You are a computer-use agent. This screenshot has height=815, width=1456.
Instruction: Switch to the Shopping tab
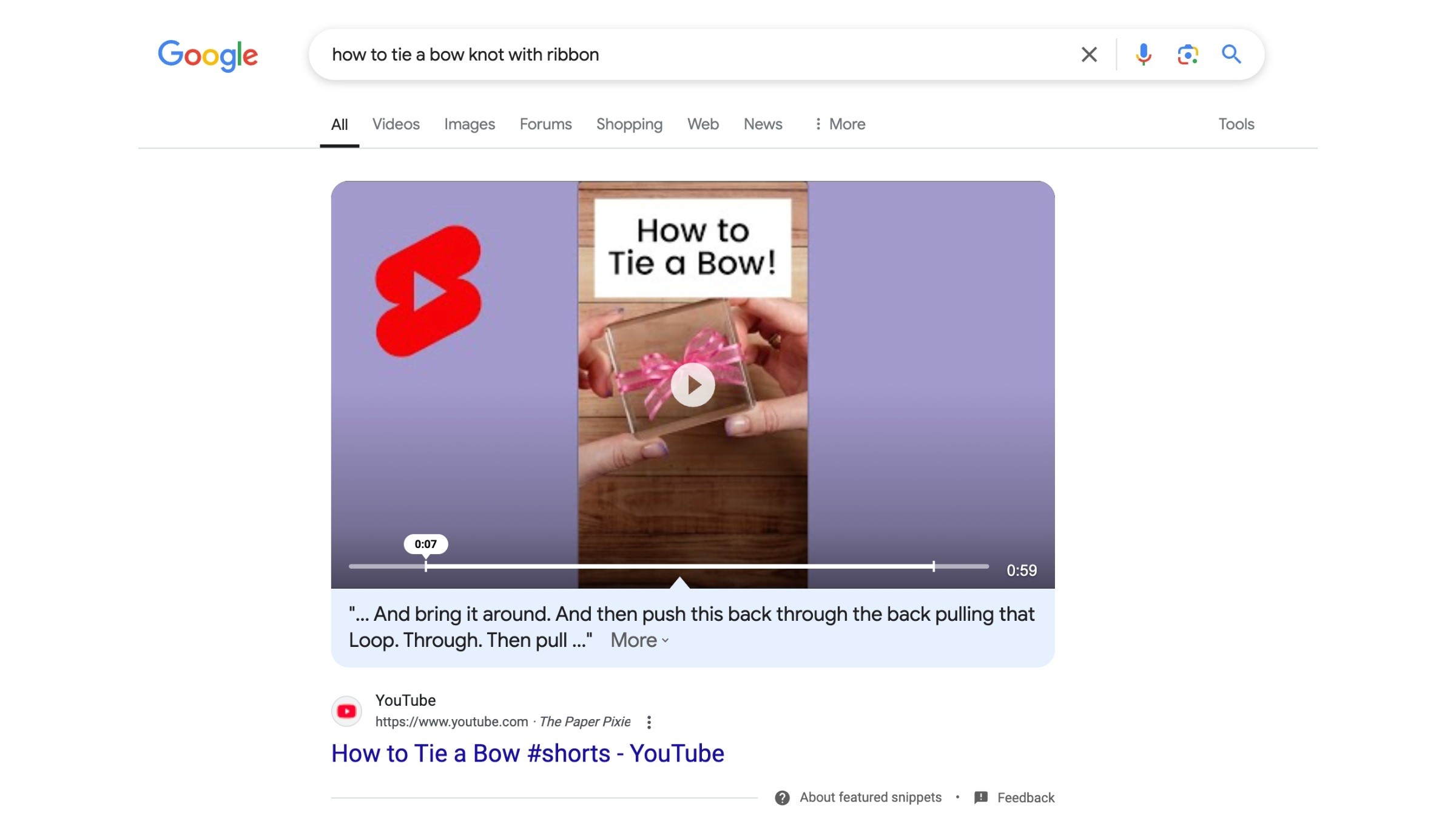point(630,124)
